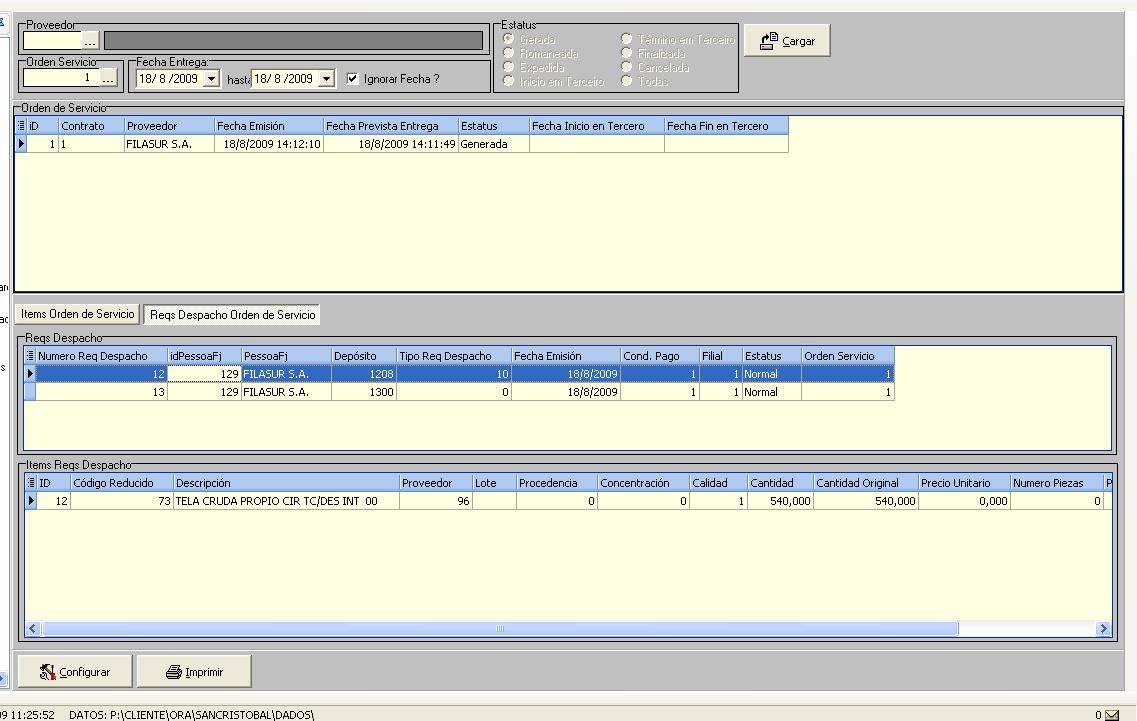Expand the Fecha Entrega start date dropdown

(x=211, y=79)
